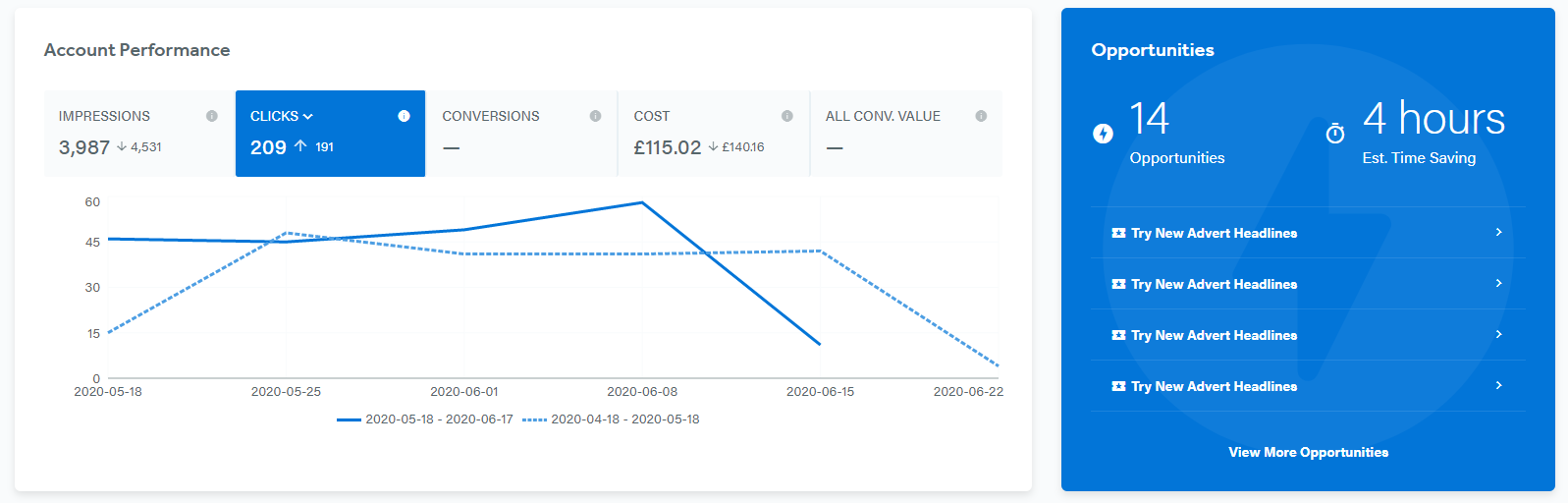Click the info icon on Cost card
The image size is (1568, 503).
(x=786, y=116)
